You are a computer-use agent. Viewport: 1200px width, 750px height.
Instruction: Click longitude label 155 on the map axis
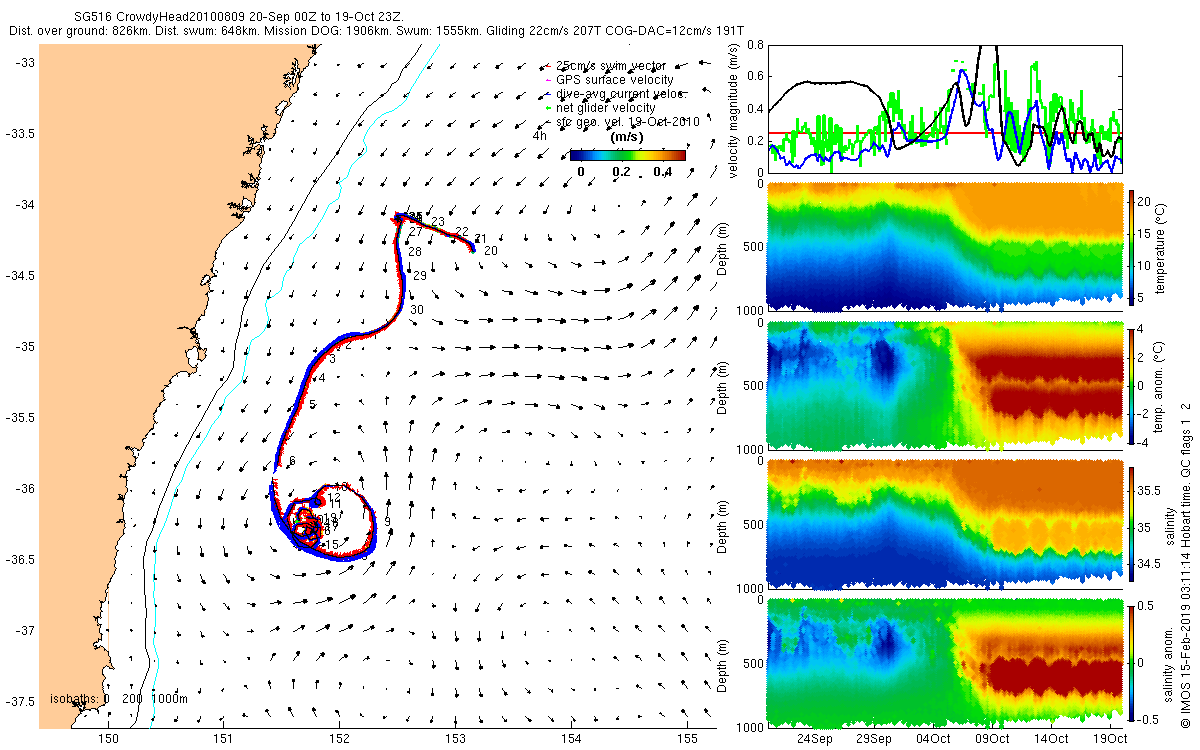click(687, 739)
